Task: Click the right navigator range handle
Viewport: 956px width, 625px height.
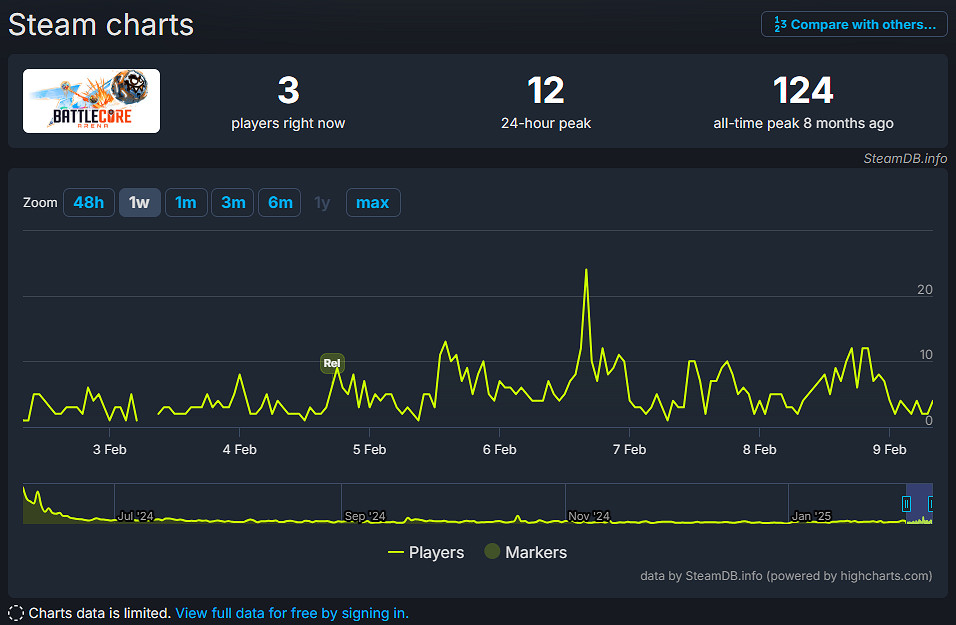Action: click(x=931, y=504)
